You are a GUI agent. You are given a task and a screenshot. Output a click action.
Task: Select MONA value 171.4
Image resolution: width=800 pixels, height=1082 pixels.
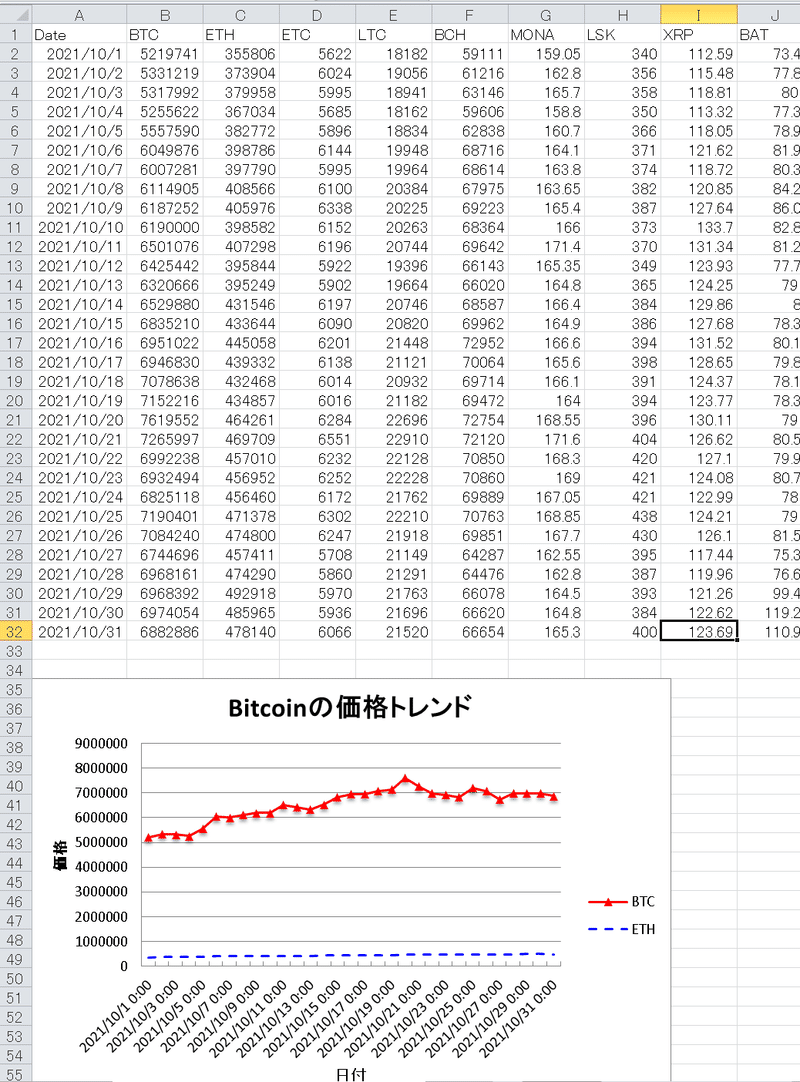[547, 246]
